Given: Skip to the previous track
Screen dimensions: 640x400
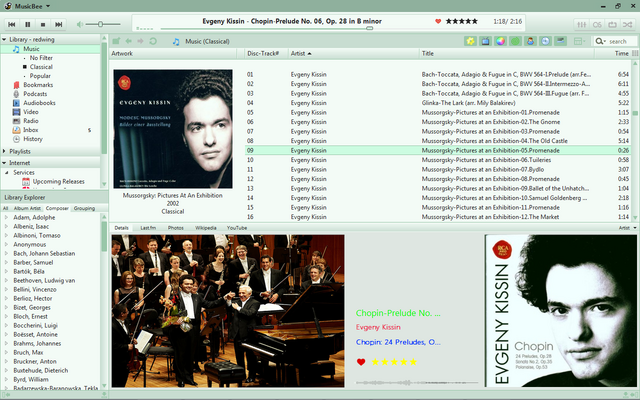Looking at the screenshot, I should [x=12, y=24].
